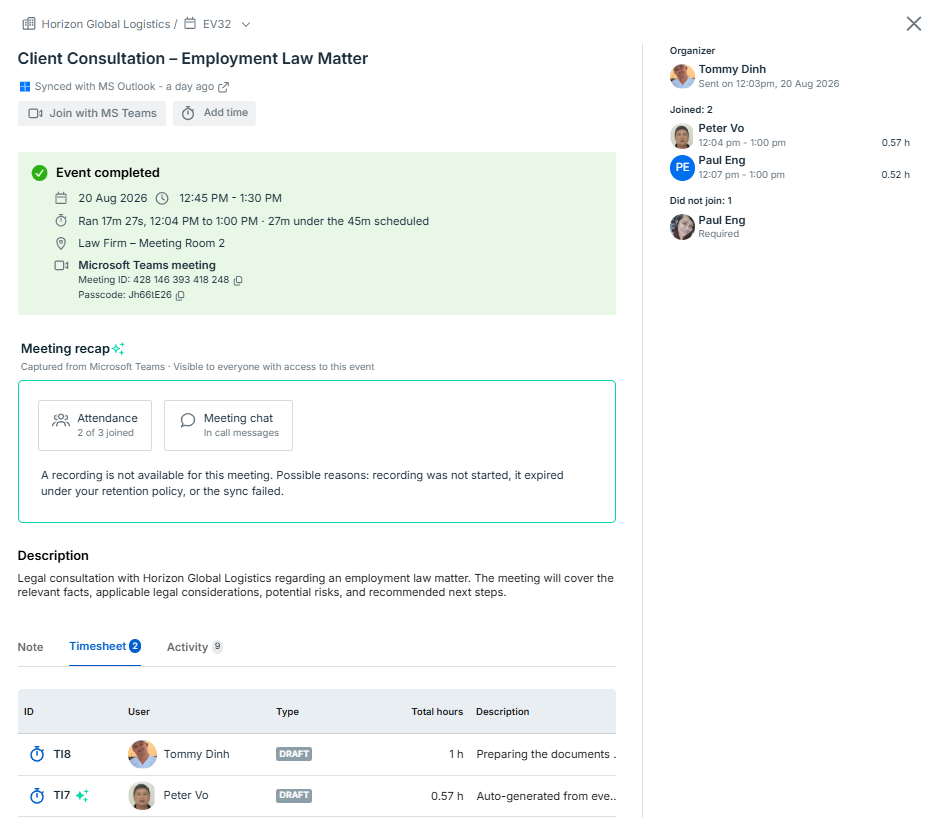Click the timer icon for TI8 entry
This screenshot has width=935, height=818.
37,754
